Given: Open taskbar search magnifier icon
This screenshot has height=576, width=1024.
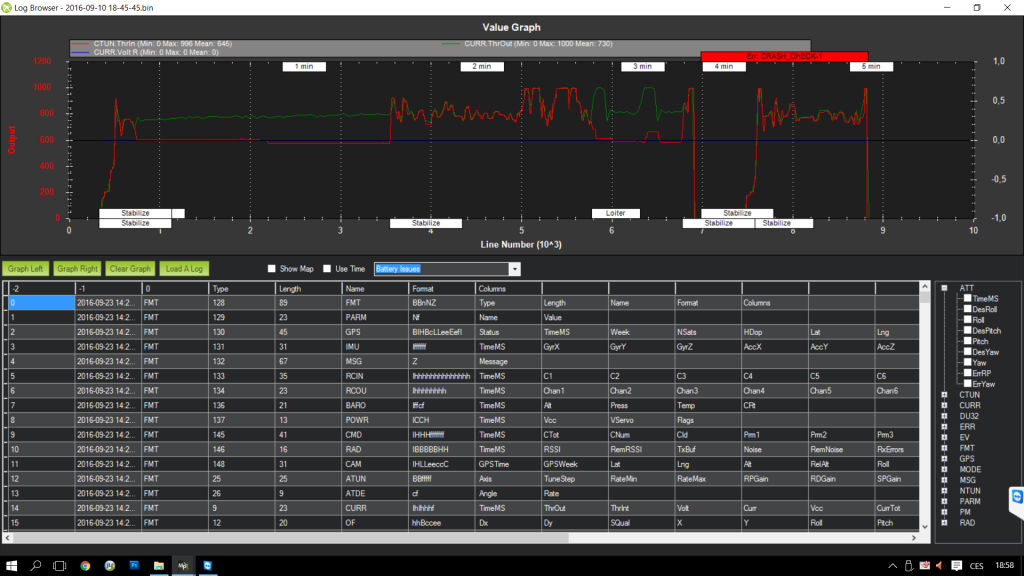Looking at the screenshot, I should pos(36,566).
